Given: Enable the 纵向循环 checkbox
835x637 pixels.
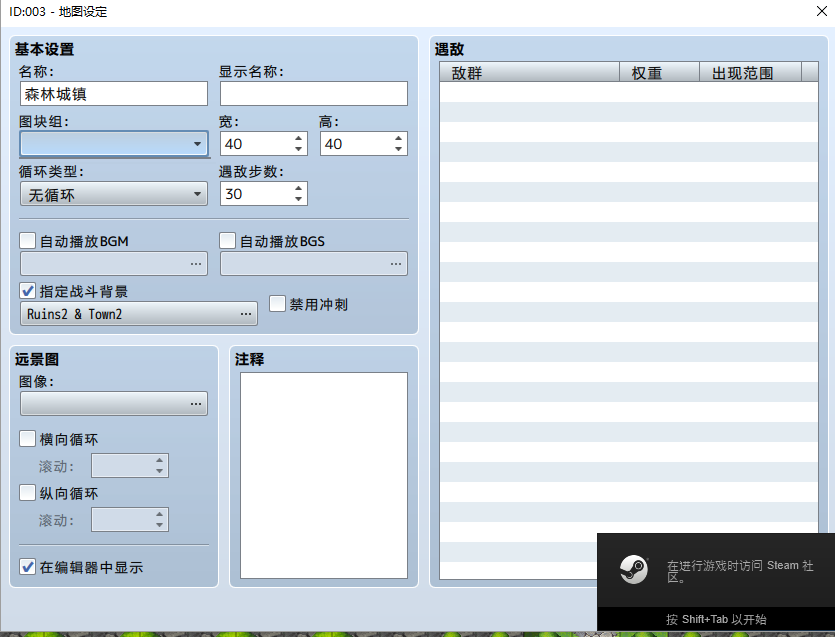Looking at the screenshot, I should tap(28, 493).
